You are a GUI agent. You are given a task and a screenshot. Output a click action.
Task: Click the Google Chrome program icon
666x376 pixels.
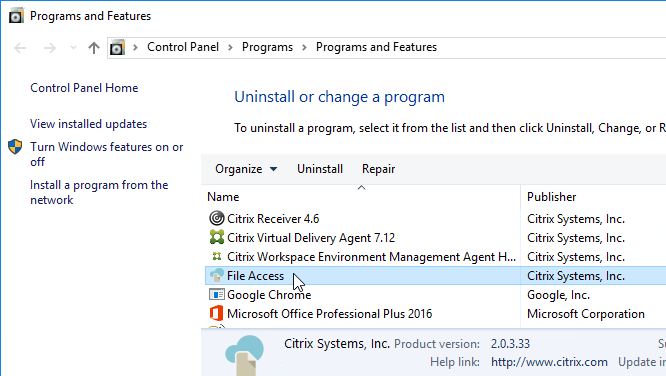(217, 294)
